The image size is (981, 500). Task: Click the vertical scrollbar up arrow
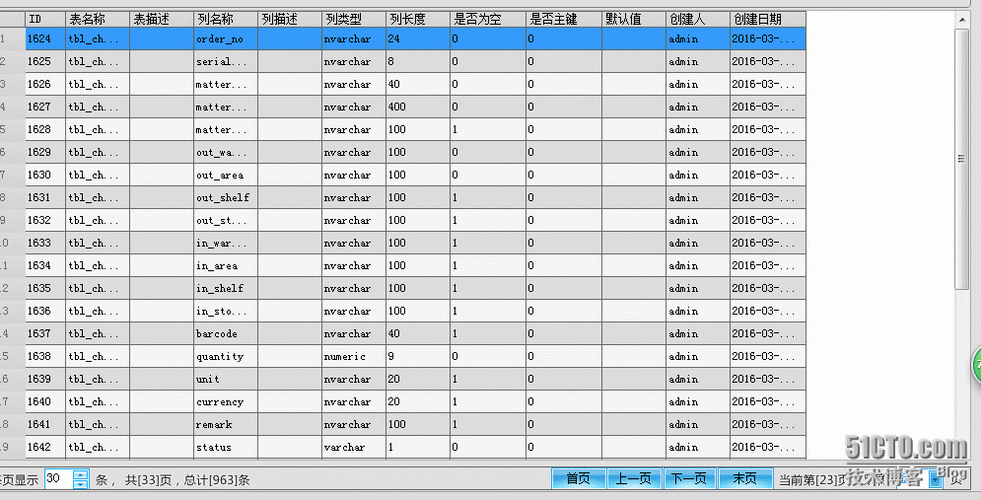[x=962, y=20]
